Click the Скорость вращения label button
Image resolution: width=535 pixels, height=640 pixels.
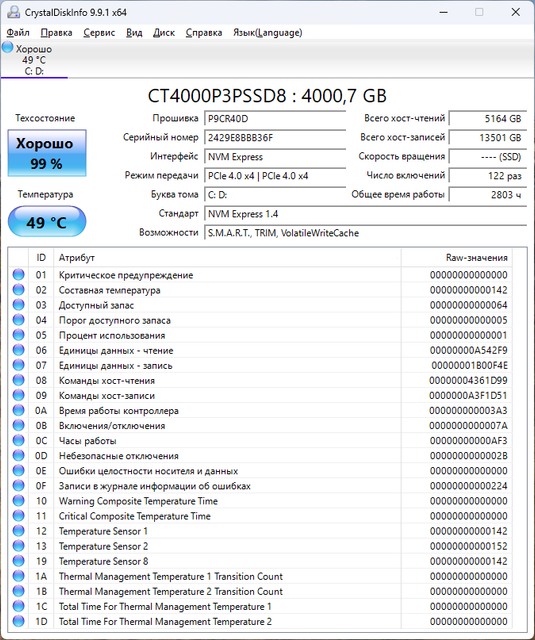402,156
